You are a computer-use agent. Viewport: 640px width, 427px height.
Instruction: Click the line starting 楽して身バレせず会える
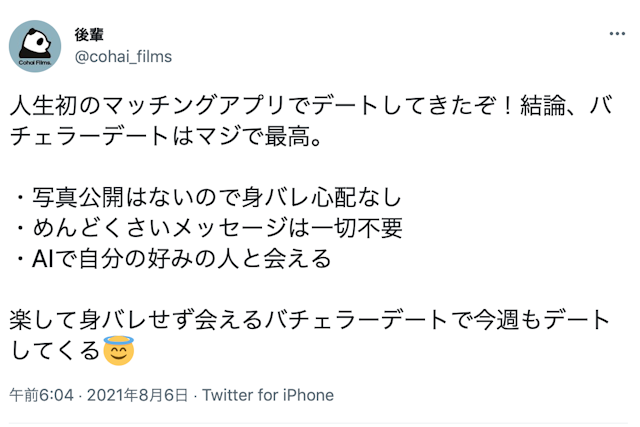pyautogui.click(x=309, y=320)
